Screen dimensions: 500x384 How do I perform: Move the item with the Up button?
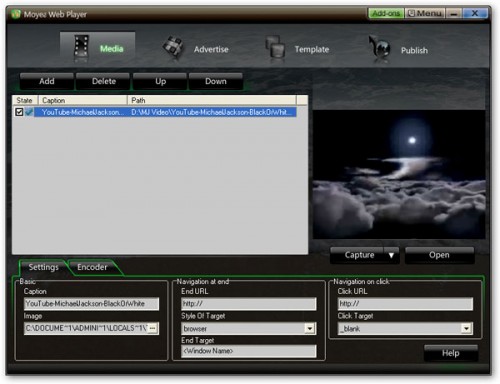click(160, 81)
